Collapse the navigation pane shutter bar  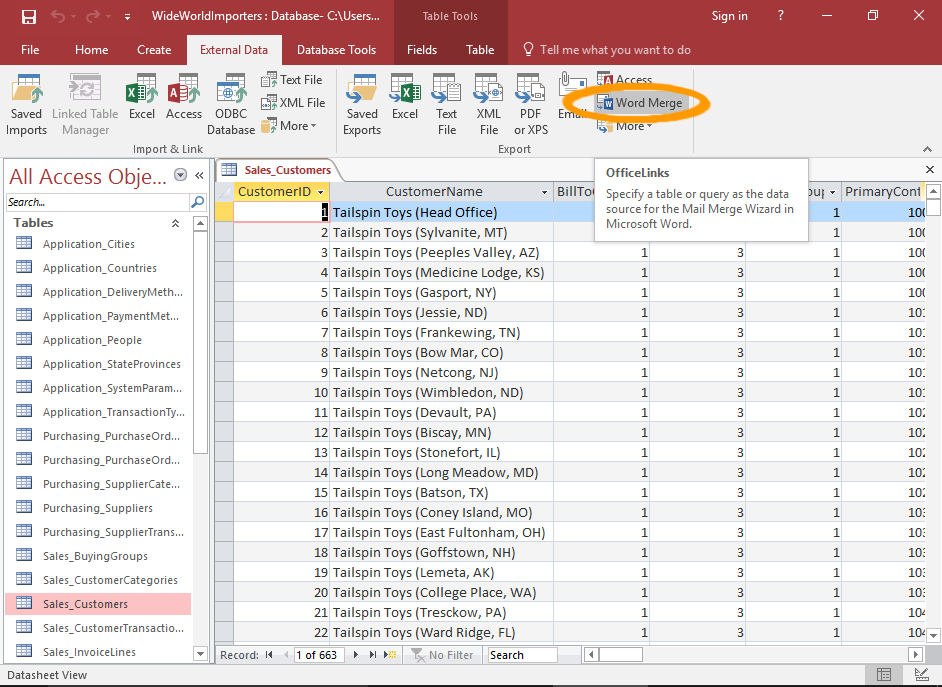(199, 175)
